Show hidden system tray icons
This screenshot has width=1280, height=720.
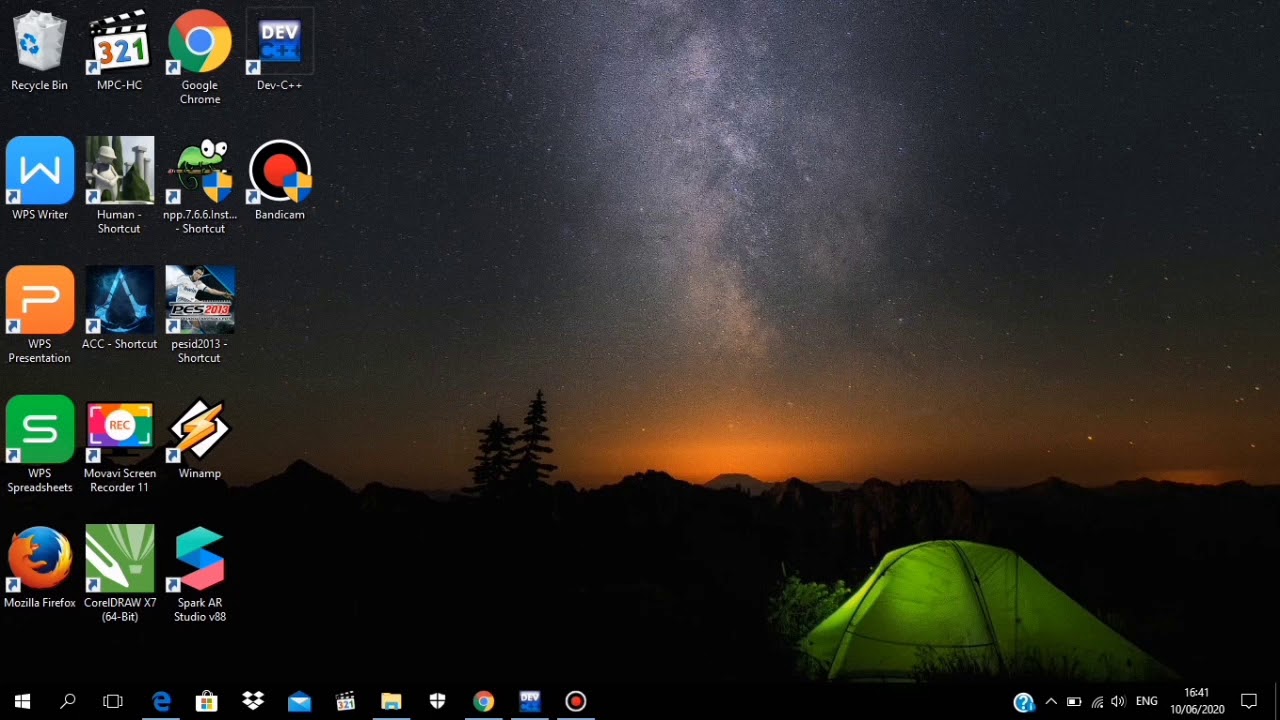coord(1051,702)
